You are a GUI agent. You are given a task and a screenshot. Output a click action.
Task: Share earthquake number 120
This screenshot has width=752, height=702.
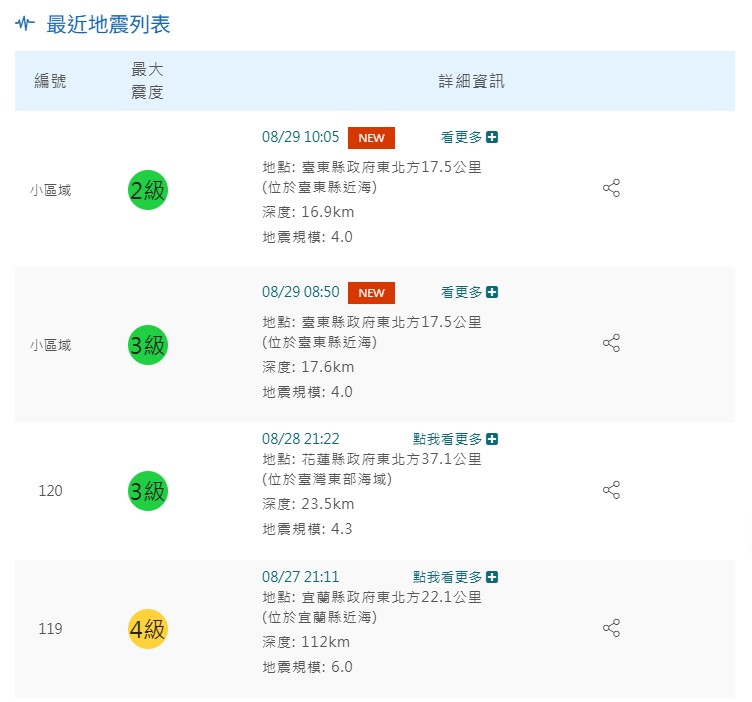tap(612, 490)
